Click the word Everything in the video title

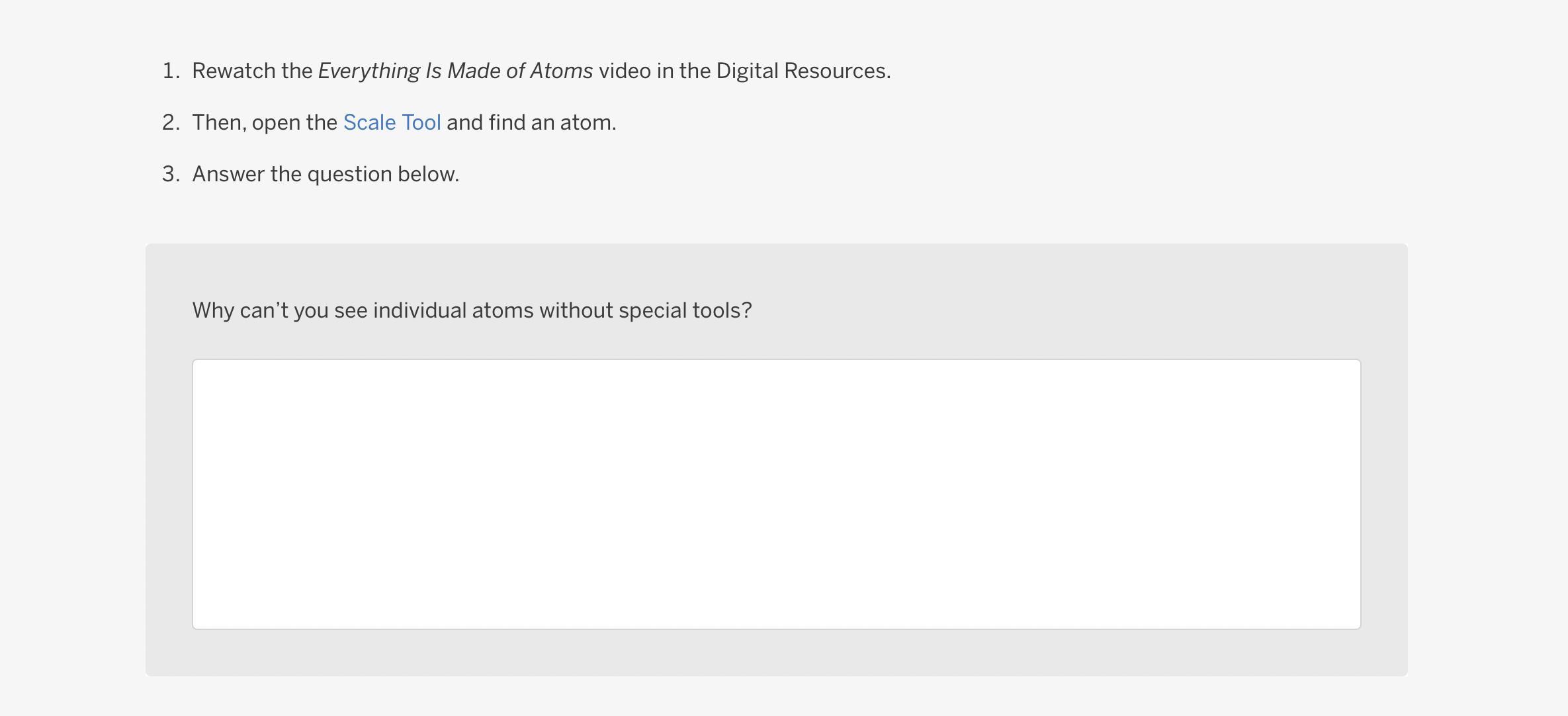tap(369, 71)
